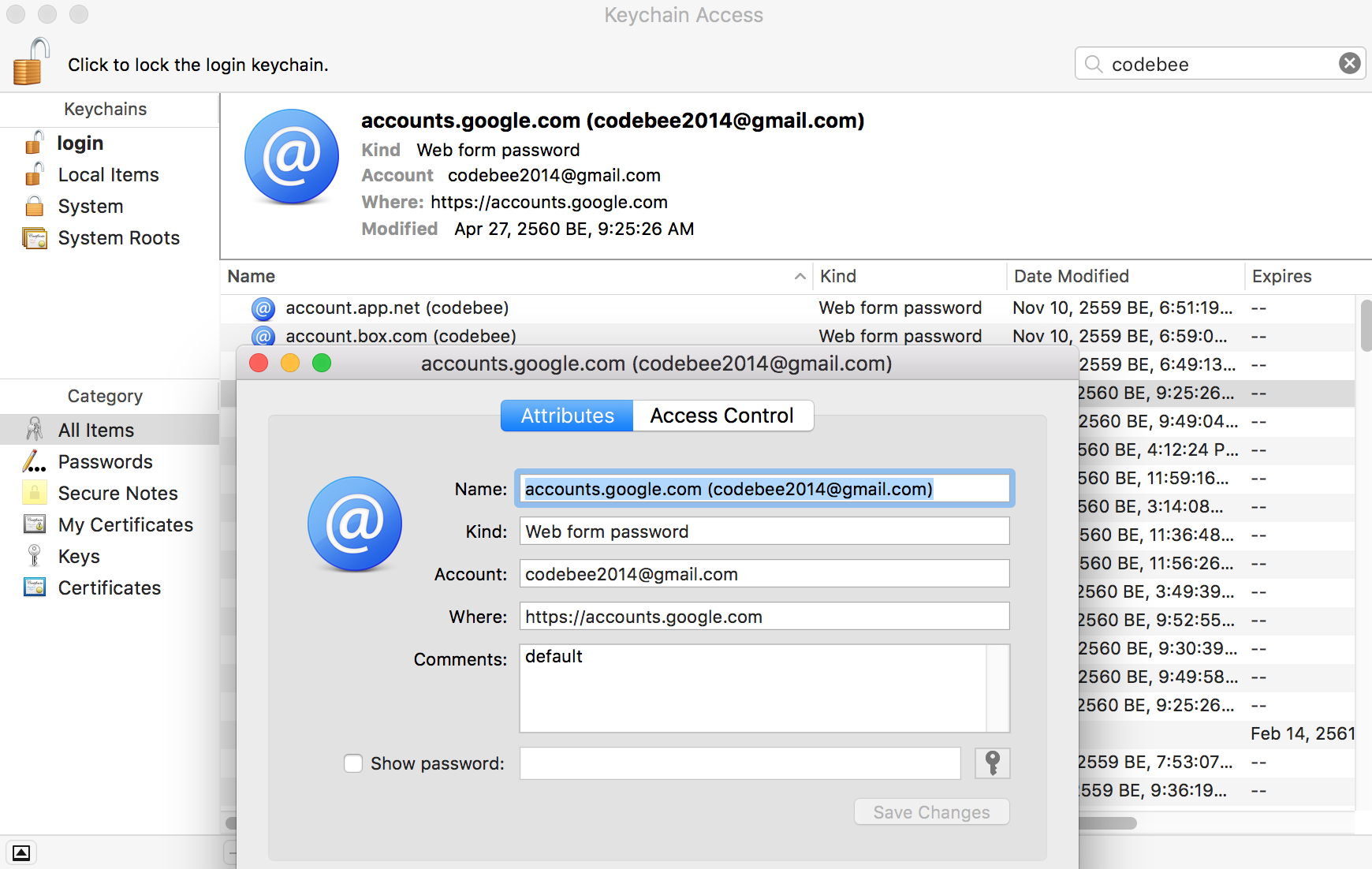
Task: Click the Comments box scrollbar
Action: point(998,688)
